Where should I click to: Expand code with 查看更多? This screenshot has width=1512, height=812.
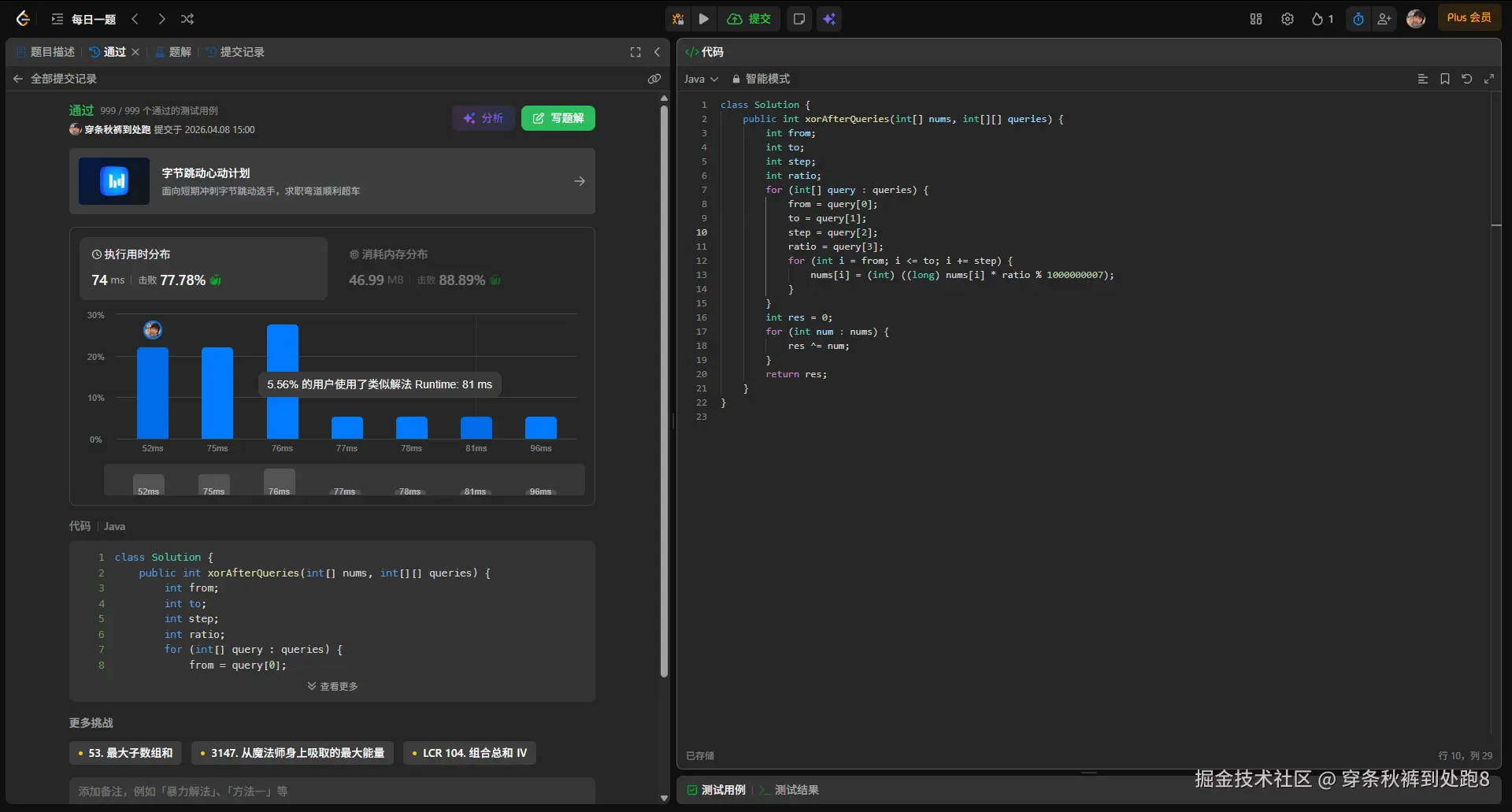click(332, 686)
